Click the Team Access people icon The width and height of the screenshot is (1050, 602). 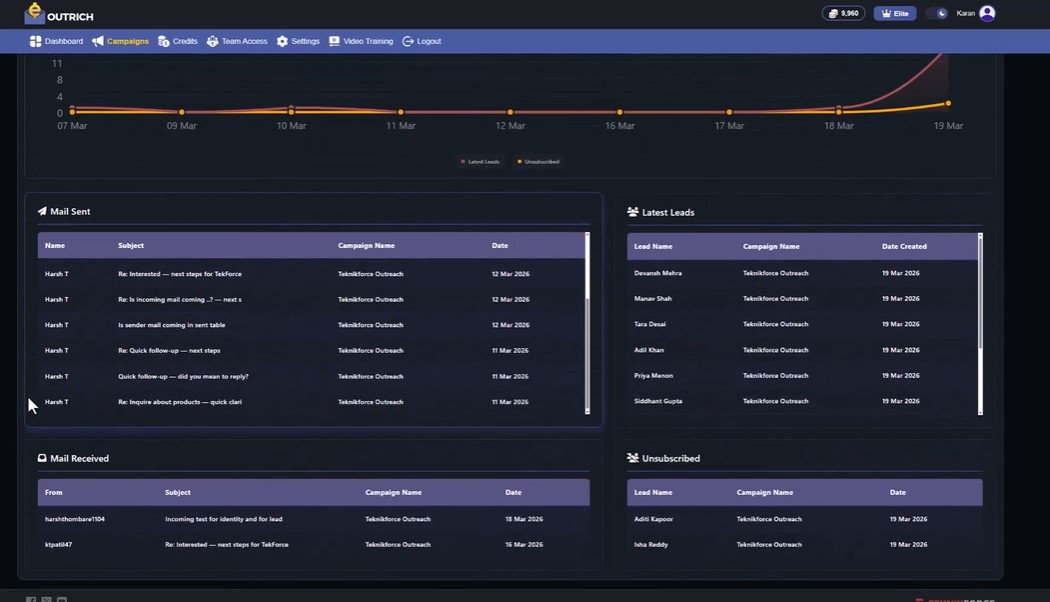click(x=212, y=42)
